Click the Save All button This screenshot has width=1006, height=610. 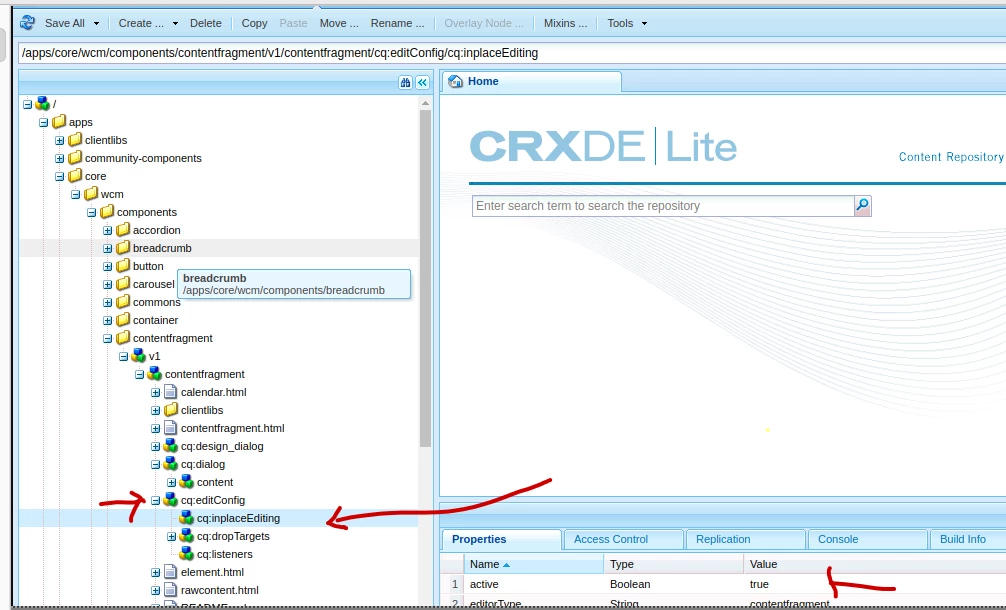[64, 23]
